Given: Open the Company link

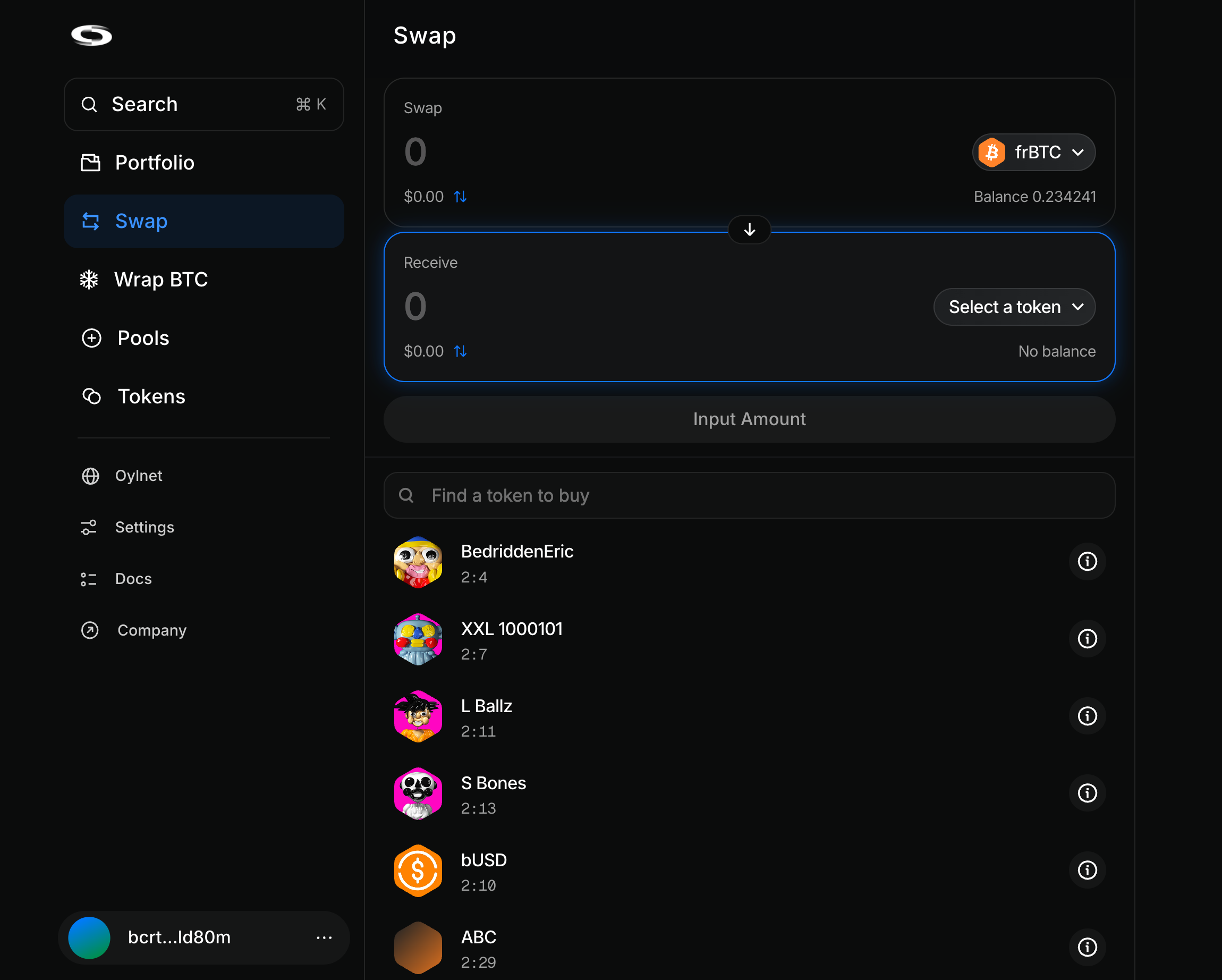Looking at the screenshot, I should pyautogui.click(x=152, y=630).
